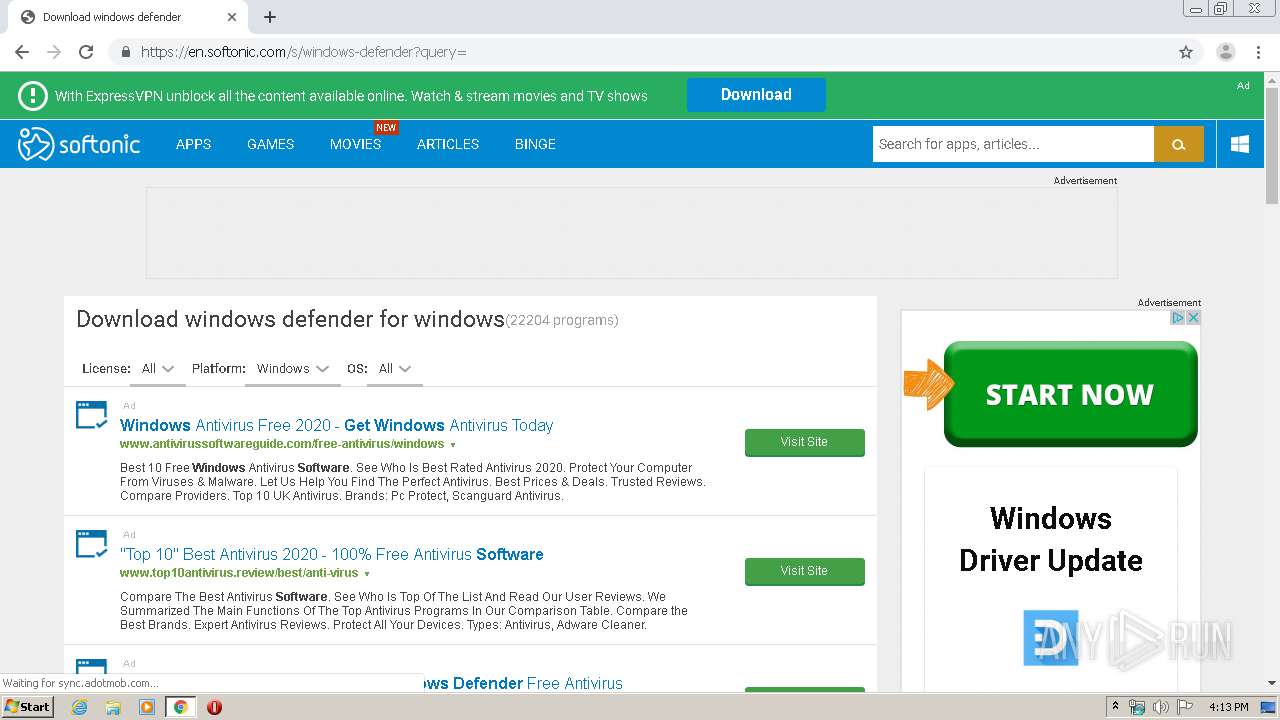Screen dimensions: 1280x720
Task: Click the volume icon in system tray
Action: pyautogui.click(x=1161, y=707)
